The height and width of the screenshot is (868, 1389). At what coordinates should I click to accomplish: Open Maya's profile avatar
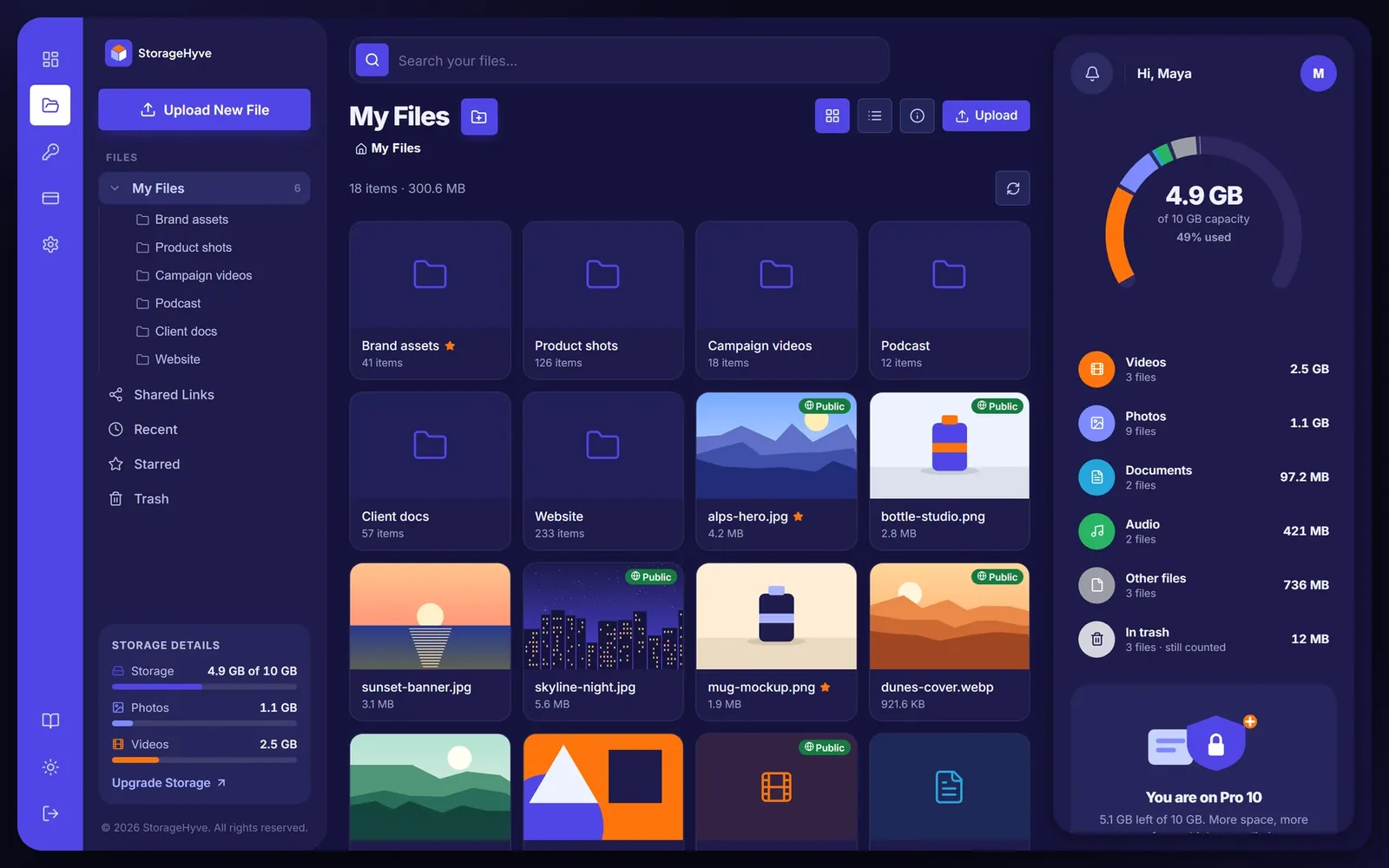click(1318, 74)
